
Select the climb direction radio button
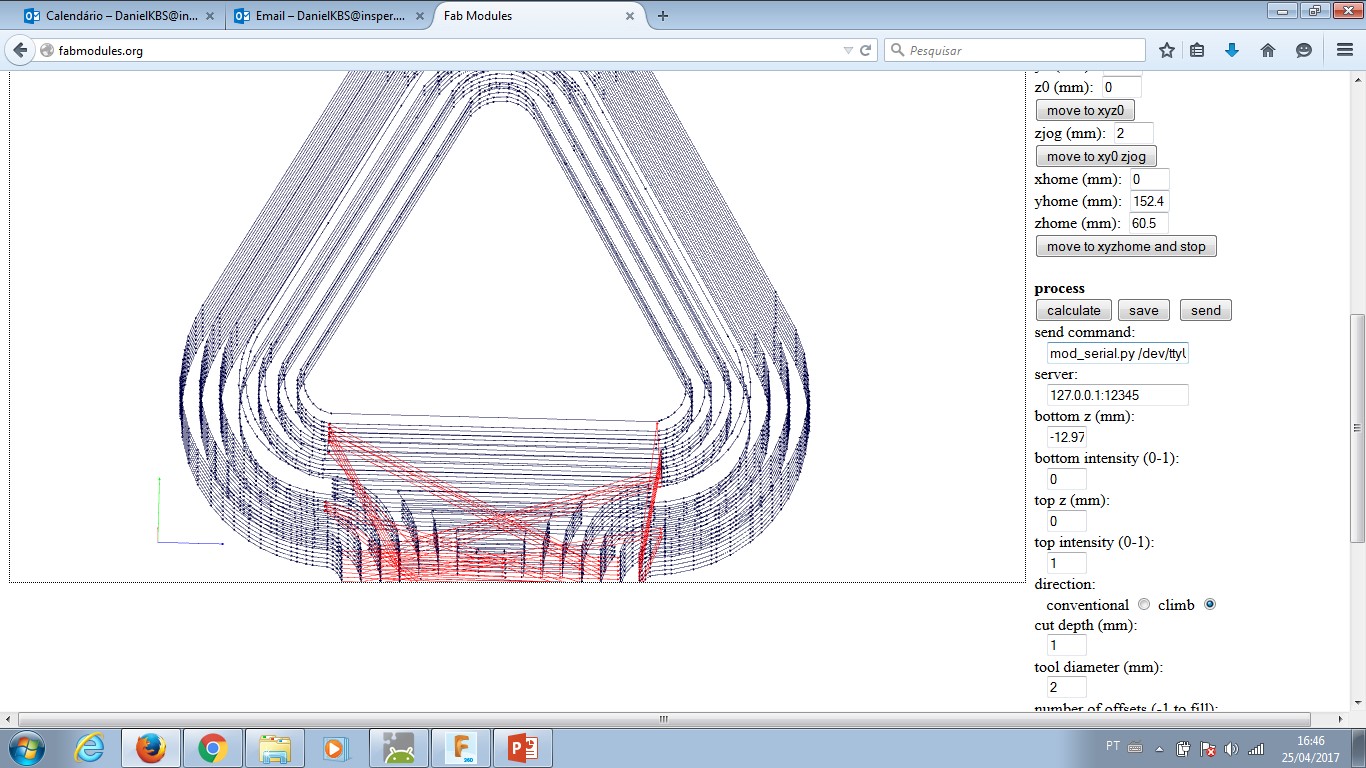pos(1210,605)
